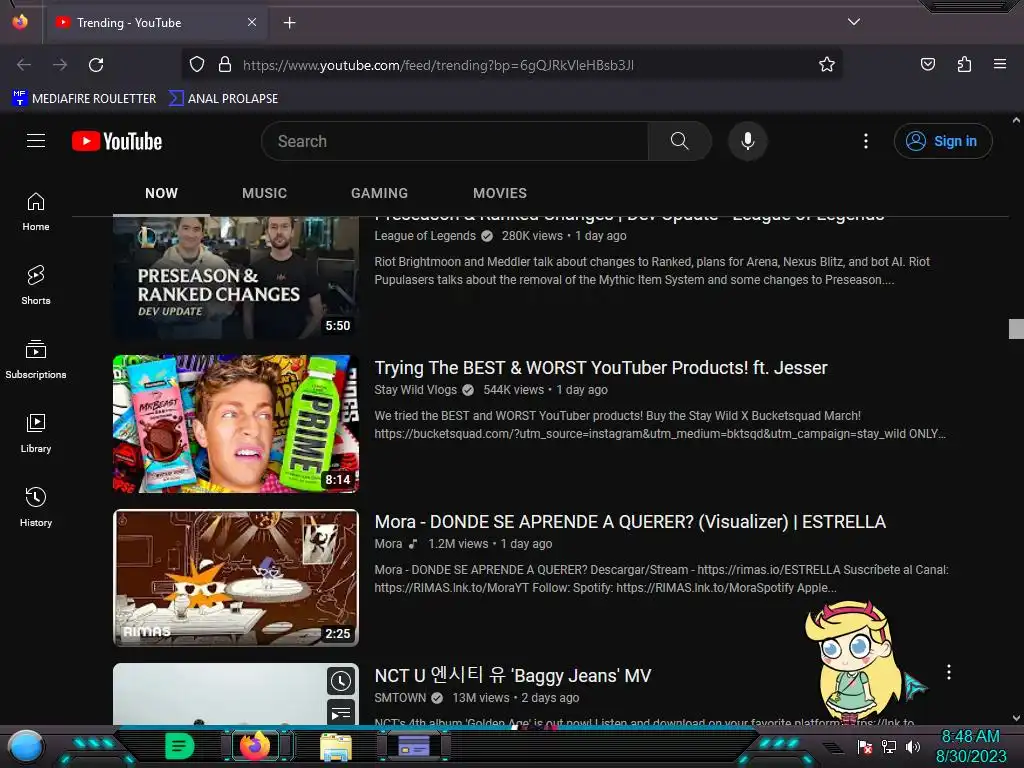The image size is (1024, 768).
Task: Click the YouTube logo
Action: click(x=117, y=141)
